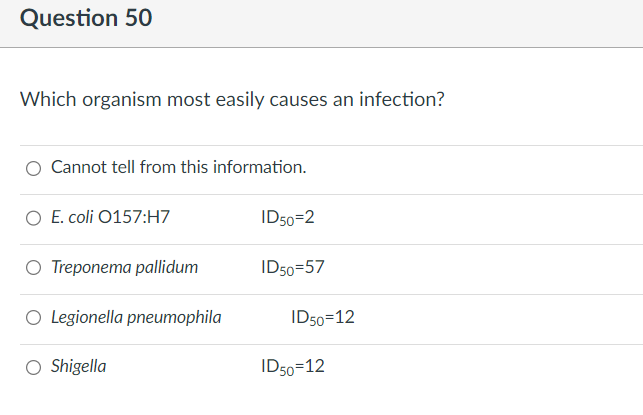
Task: Choose the E. coli O157:H7 radio button
Action: click(x=33, y=218)
